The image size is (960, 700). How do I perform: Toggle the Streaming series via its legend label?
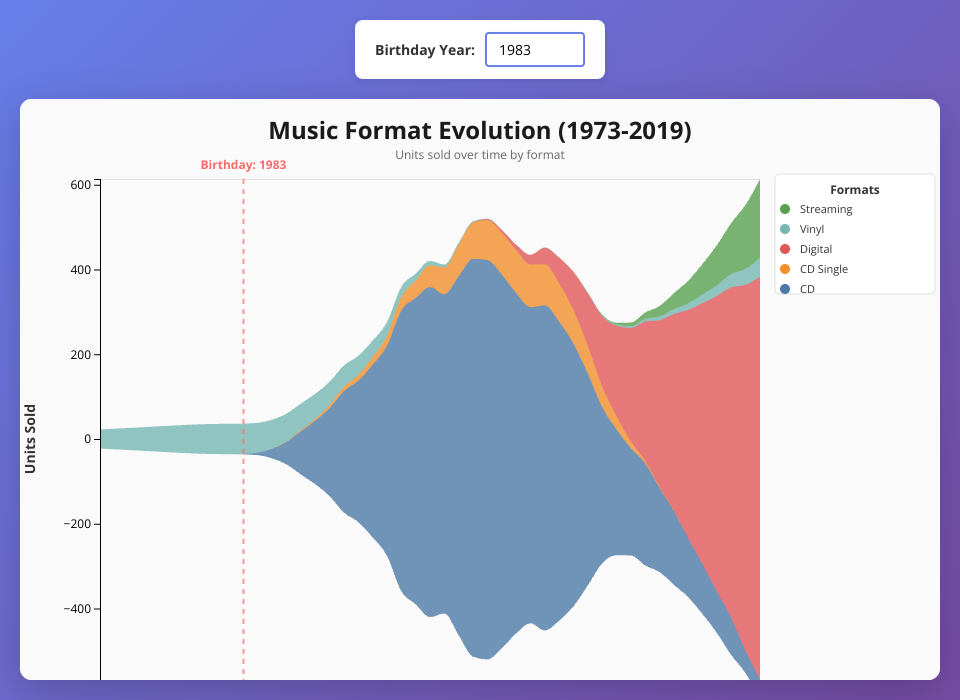click(826, 209)
